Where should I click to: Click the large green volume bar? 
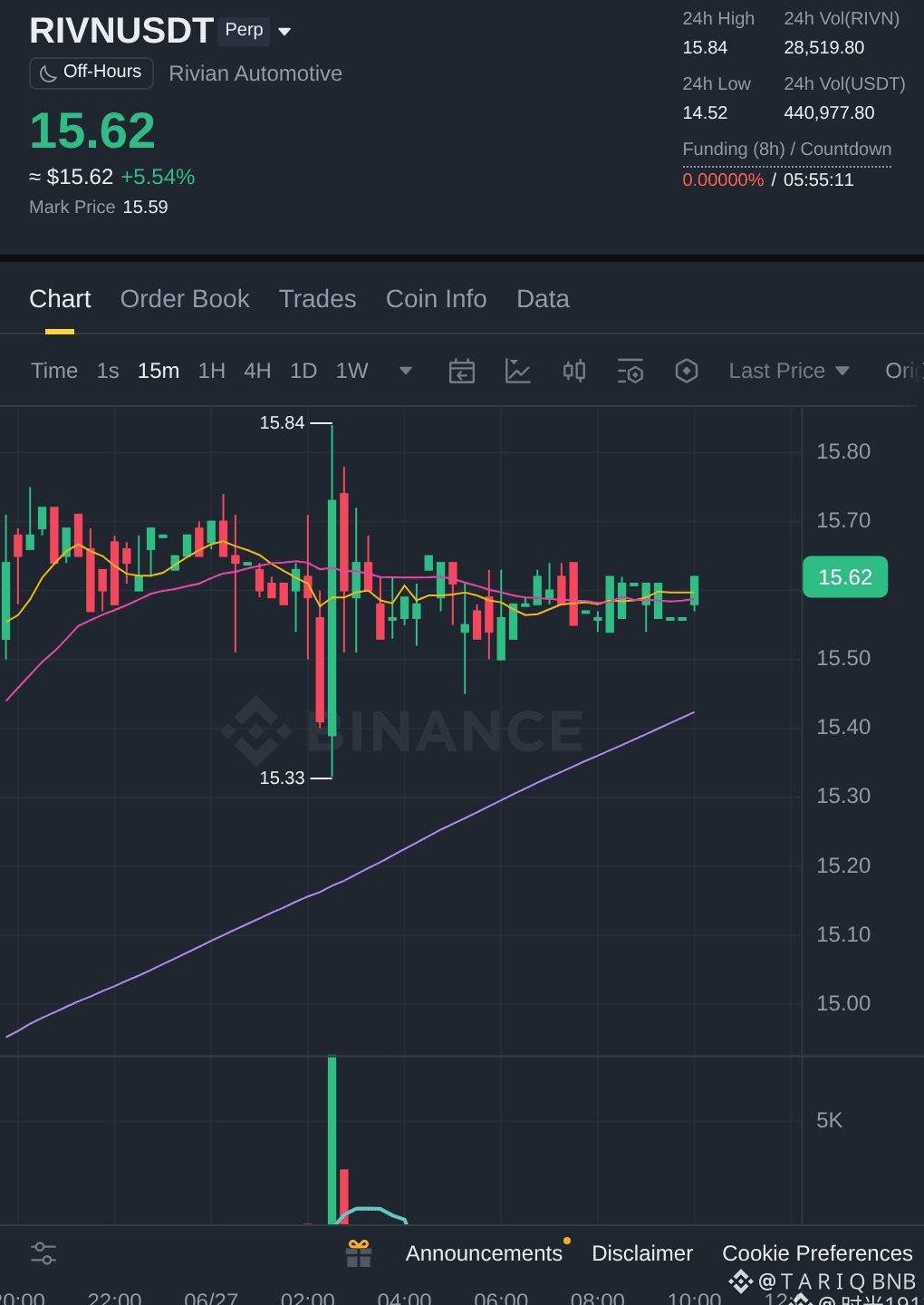coord(332,1140)
